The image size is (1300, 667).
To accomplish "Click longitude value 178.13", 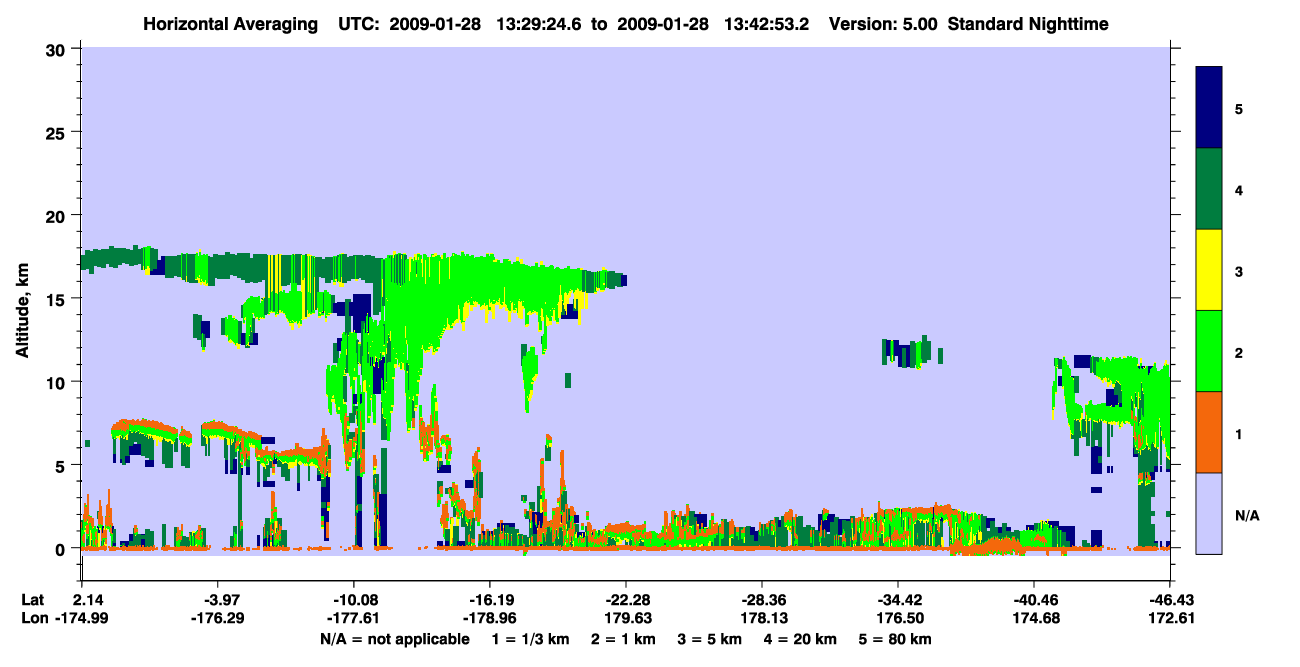I will point(765,618).
